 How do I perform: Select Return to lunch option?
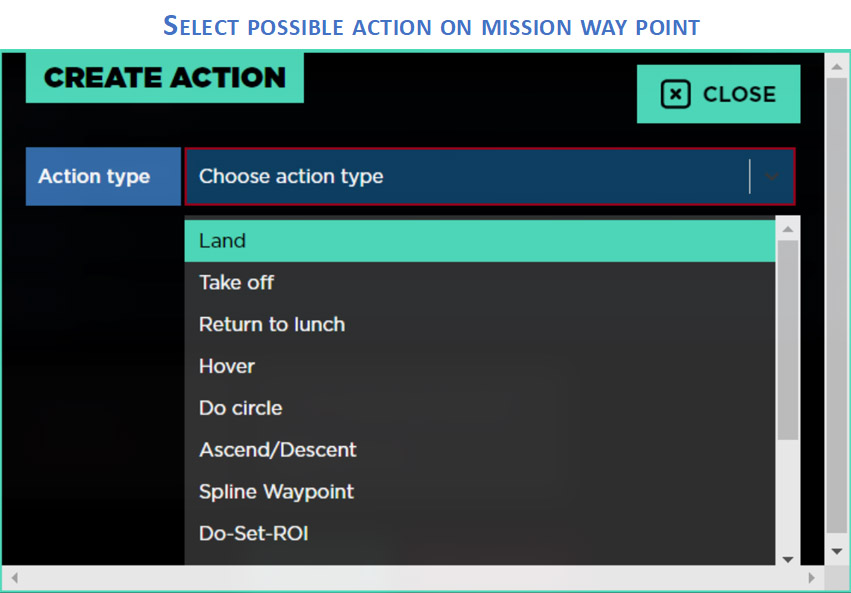coord(272,325)
